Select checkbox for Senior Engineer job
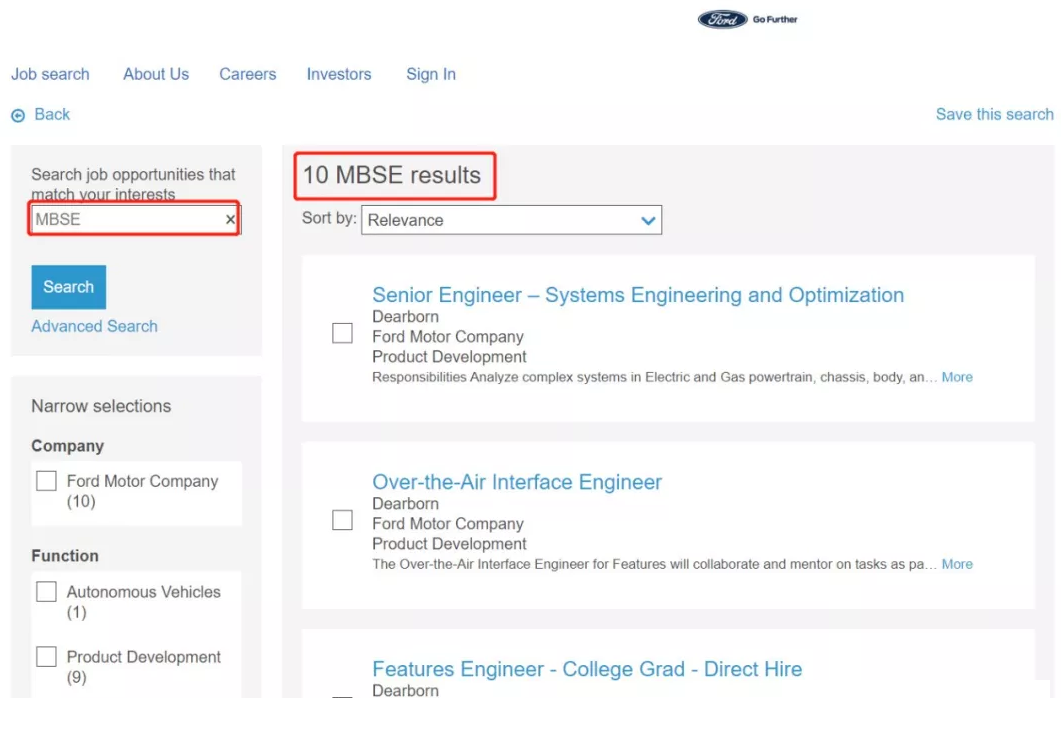1062x735 pixels. (343, 333)
